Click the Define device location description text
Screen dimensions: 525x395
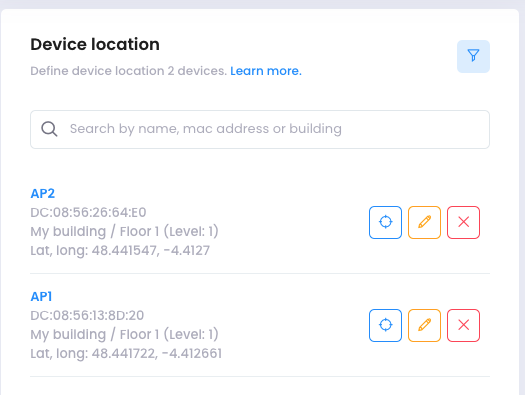(129, 71)
